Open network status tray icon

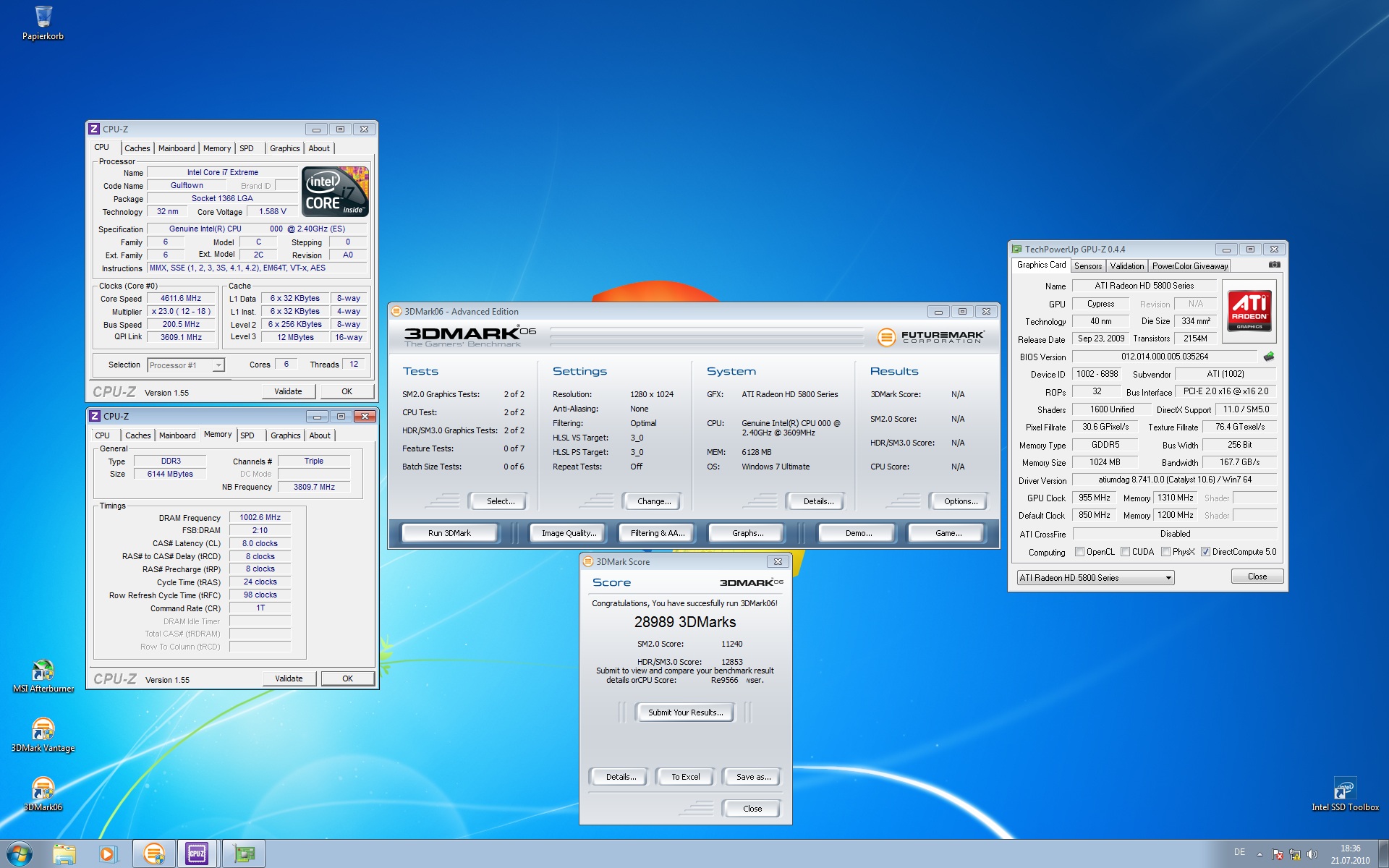(1295, 854)
